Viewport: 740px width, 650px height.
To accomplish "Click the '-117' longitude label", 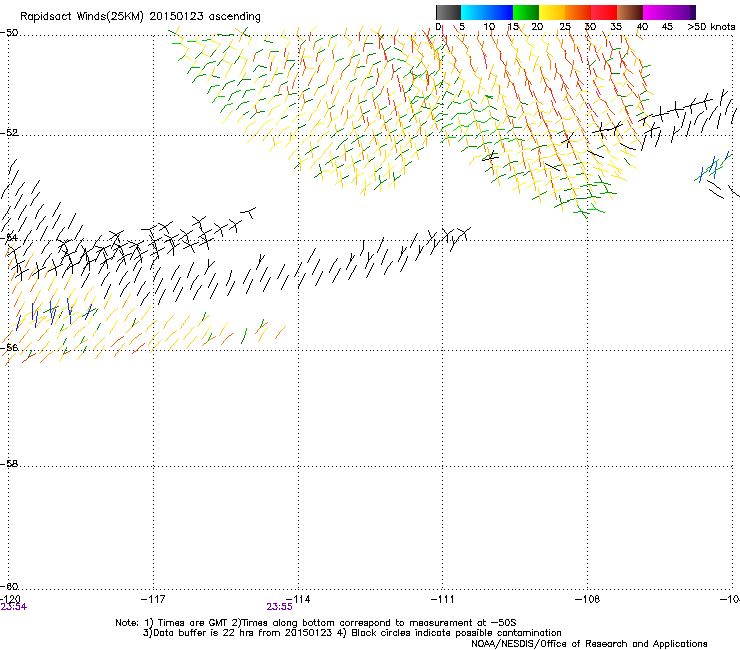I will pyautogui.click(x=153, y=599).
